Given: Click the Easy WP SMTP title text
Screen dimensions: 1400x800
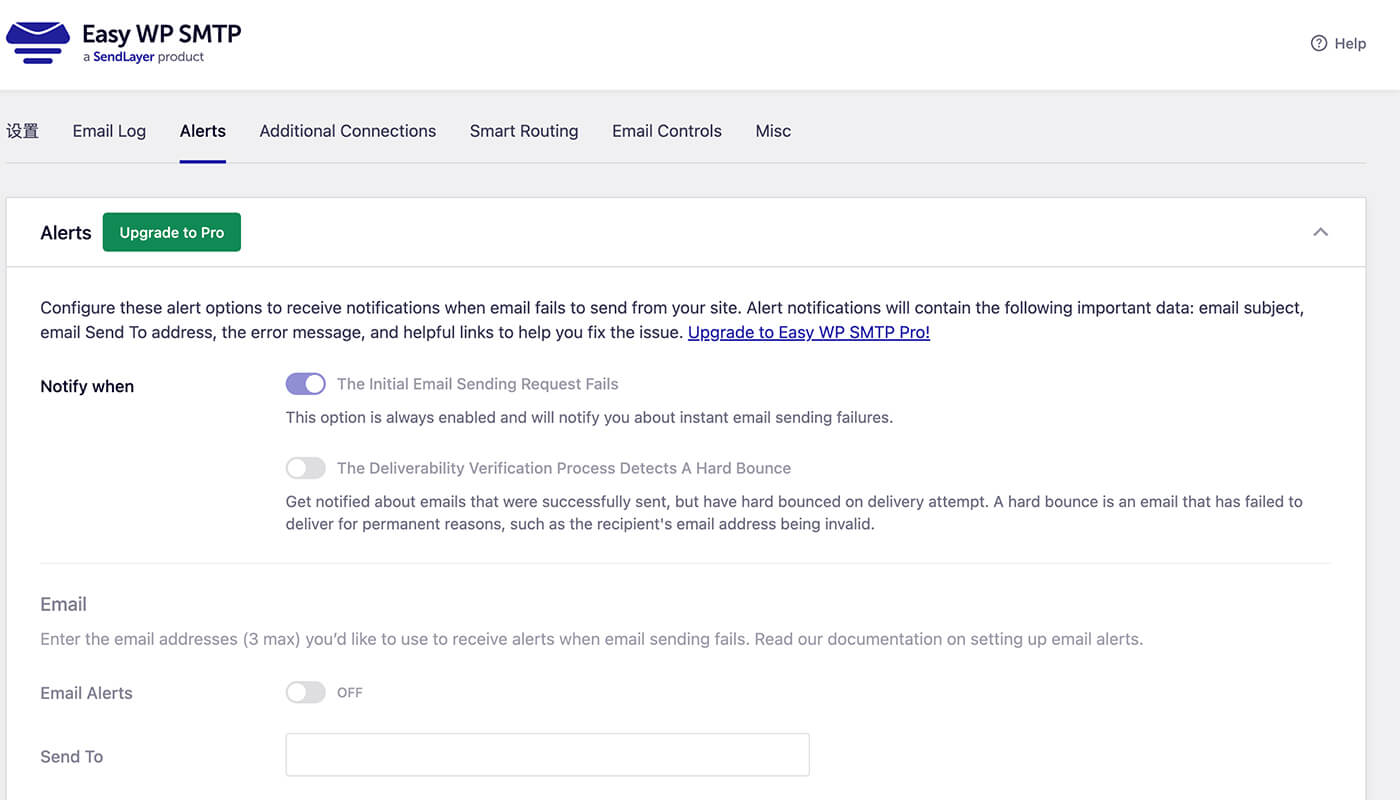Looking at the screenshot, I should tap(162, 33).
